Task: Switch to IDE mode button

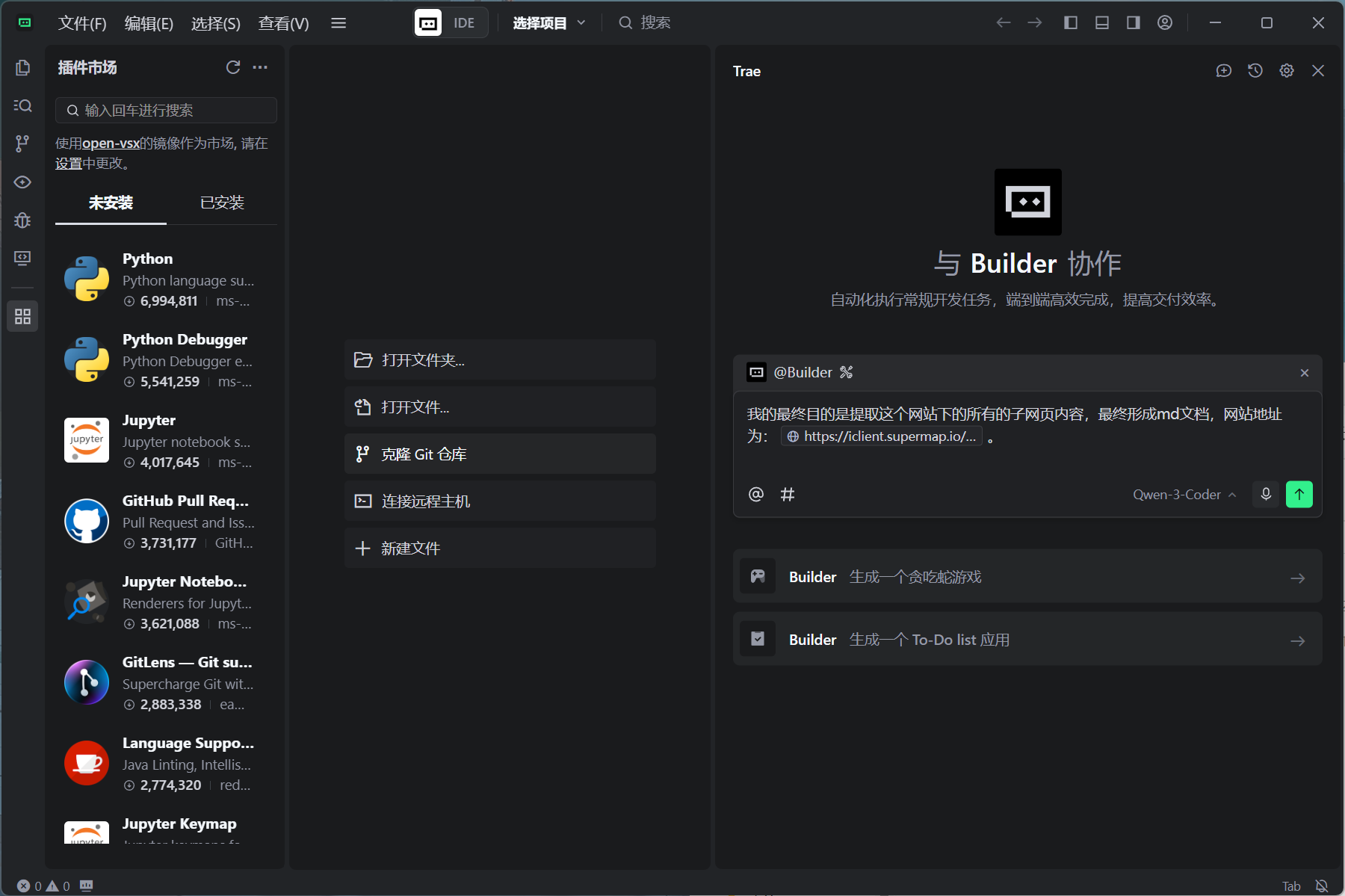Action: click(x=451, y=22)
